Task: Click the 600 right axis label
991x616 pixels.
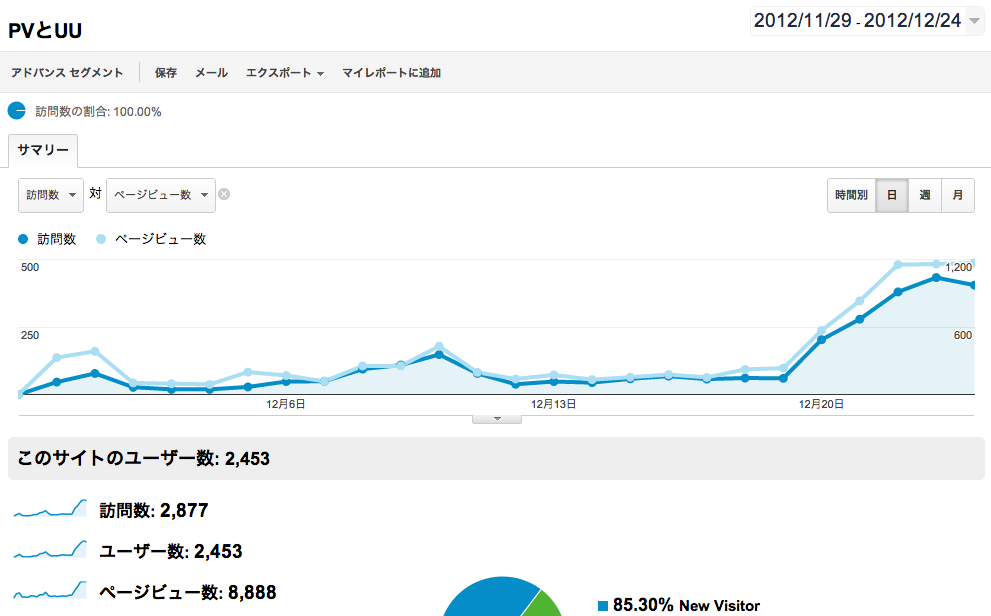Action: pyautogui.click(x=963, y=335)
